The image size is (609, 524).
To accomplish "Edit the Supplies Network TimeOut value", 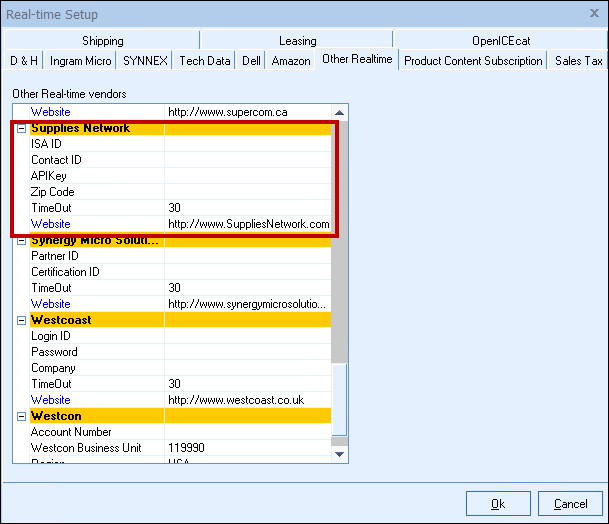I will 248,208.
